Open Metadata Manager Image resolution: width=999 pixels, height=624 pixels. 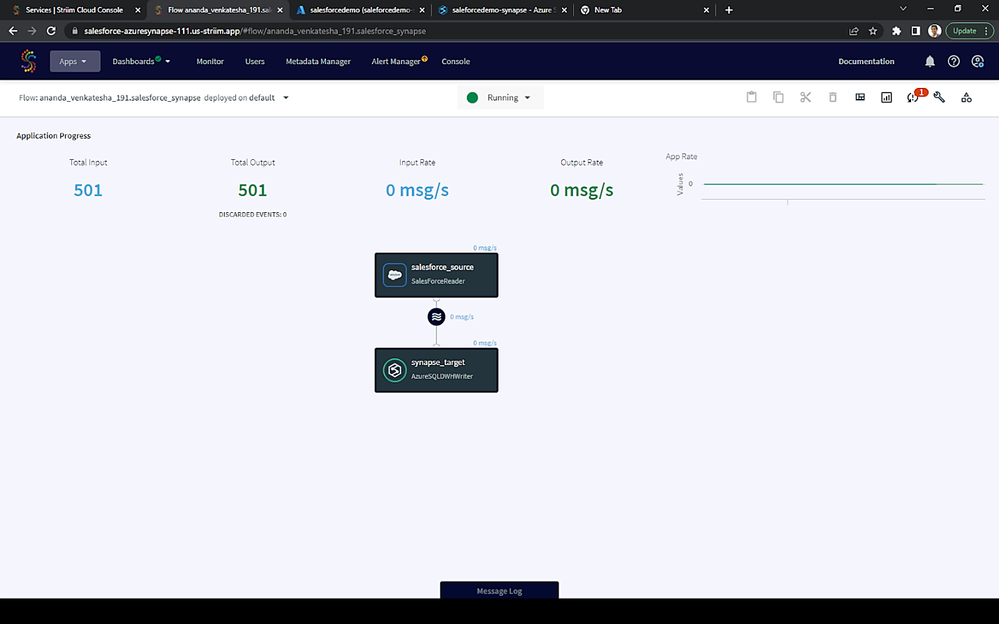tap(318, 61)
